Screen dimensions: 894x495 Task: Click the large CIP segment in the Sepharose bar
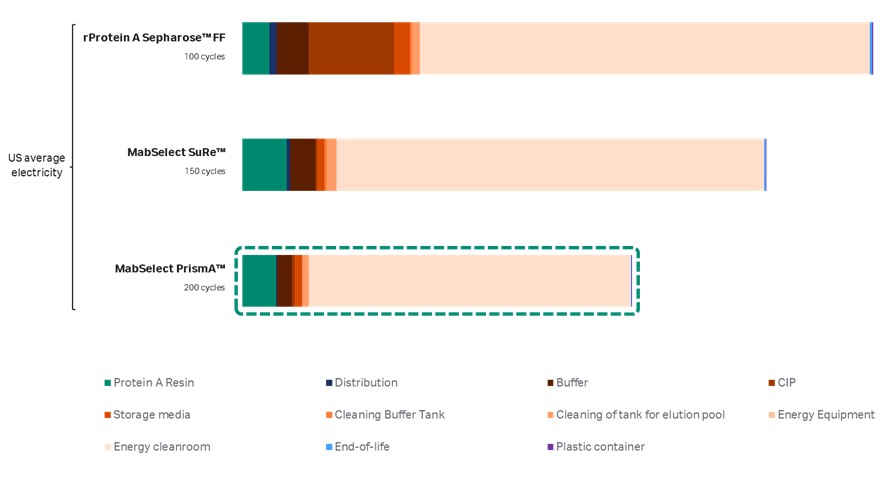pyautogui.click(x=350, y=48)
